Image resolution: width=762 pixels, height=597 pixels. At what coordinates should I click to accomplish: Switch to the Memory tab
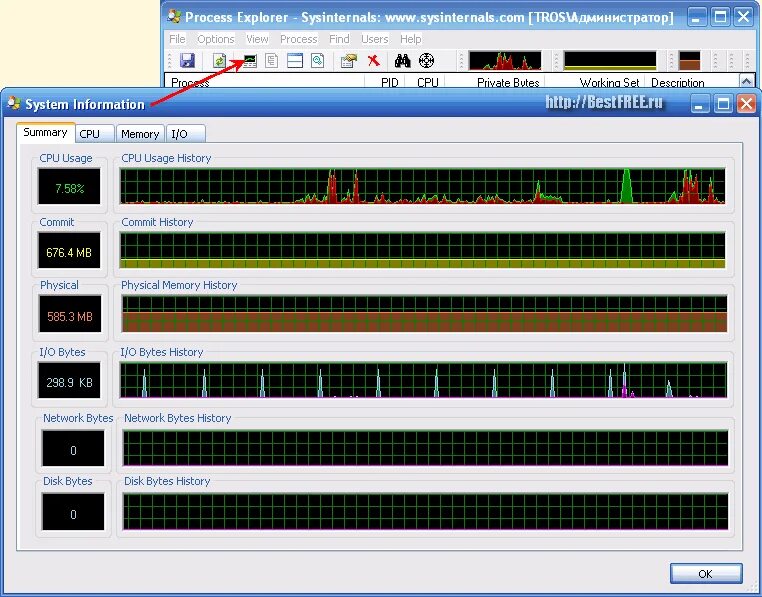pyautogui.click(x=140, y=134)
